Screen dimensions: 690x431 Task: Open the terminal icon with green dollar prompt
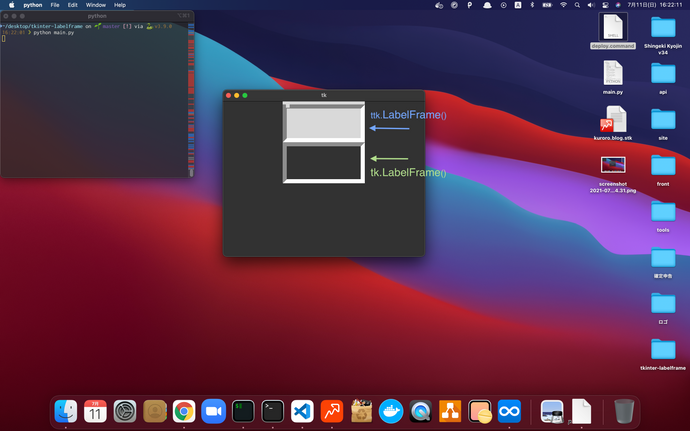(x=243, y=412)
